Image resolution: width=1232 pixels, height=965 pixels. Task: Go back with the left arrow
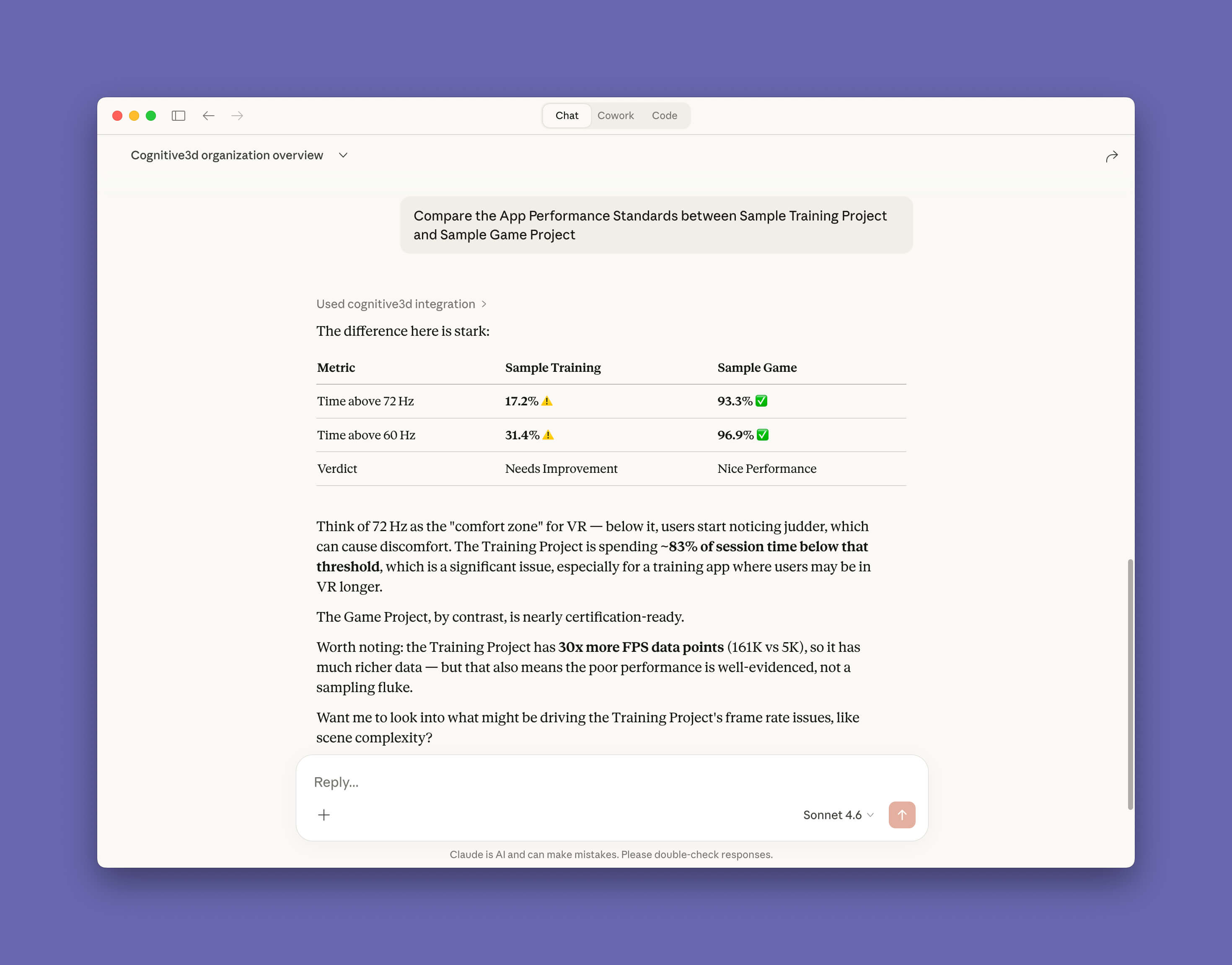tap(208, 116)
